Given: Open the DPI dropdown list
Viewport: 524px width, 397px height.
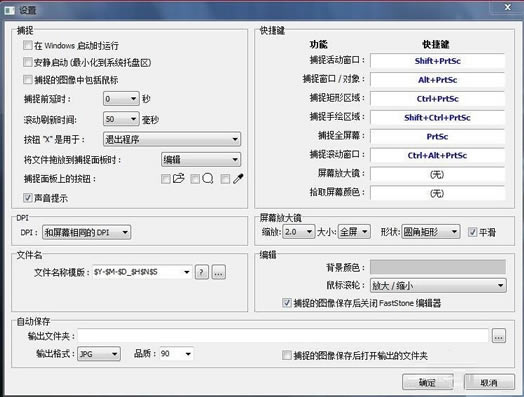Looking at the screenshot, I should click(87, 232).
